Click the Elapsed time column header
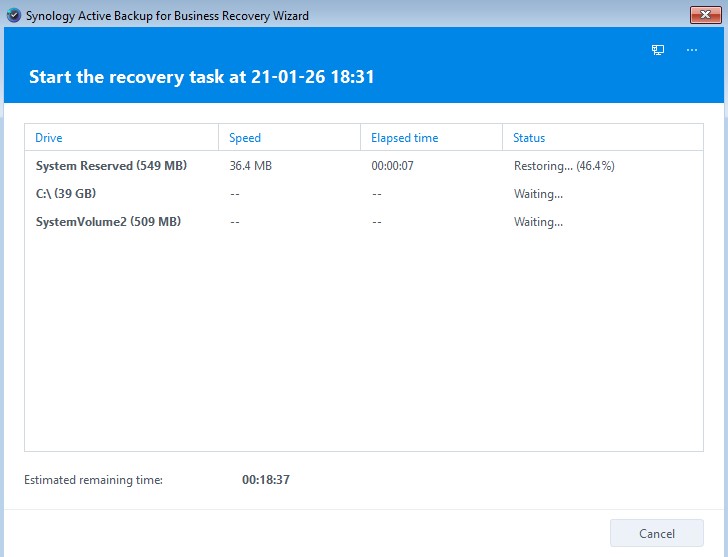The width and height of the screenshot is (728, 557). pyautogui.click(x=431, y=137)
